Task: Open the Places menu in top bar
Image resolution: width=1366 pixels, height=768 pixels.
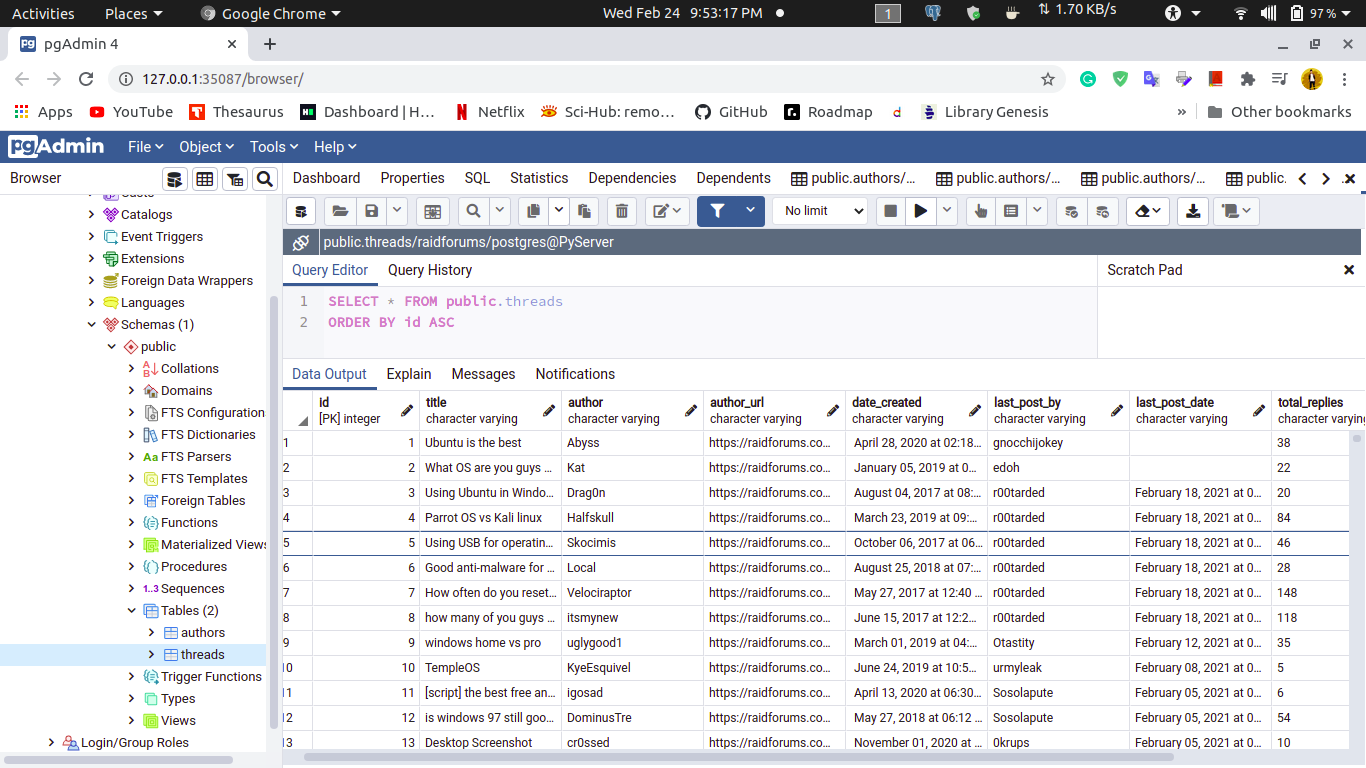Action: tap(133, 13)
